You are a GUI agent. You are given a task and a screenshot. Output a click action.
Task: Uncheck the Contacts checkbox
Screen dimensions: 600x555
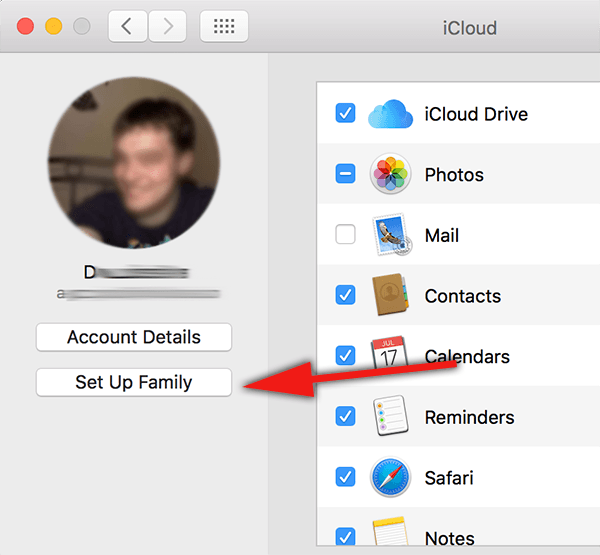(x=345, y=295)
